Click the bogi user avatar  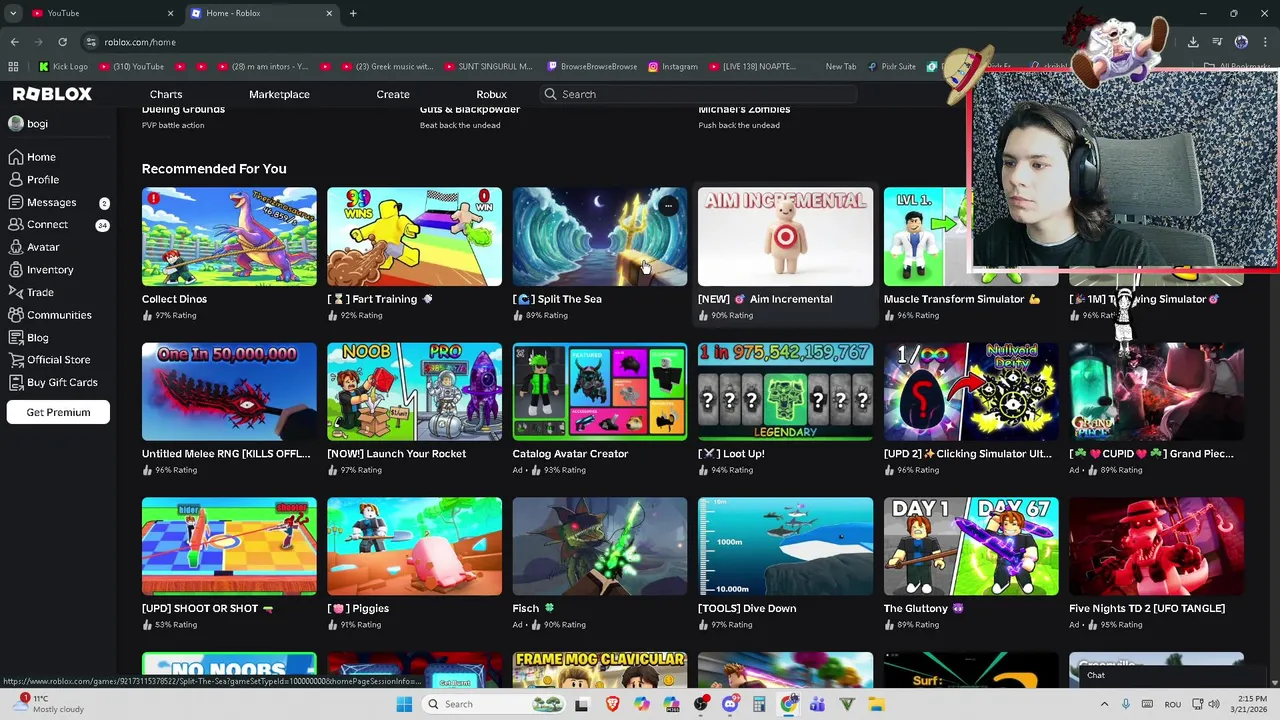coord(16,124)
